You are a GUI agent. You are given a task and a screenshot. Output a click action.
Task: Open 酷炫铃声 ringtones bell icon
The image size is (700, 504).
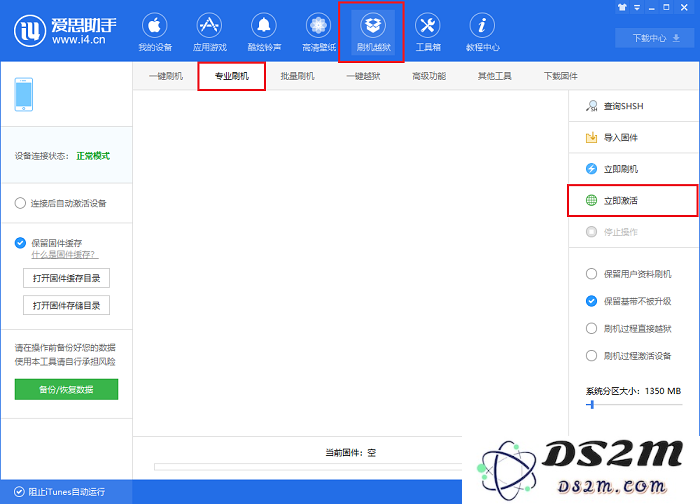pyautogui.click(x=264, y=25)
